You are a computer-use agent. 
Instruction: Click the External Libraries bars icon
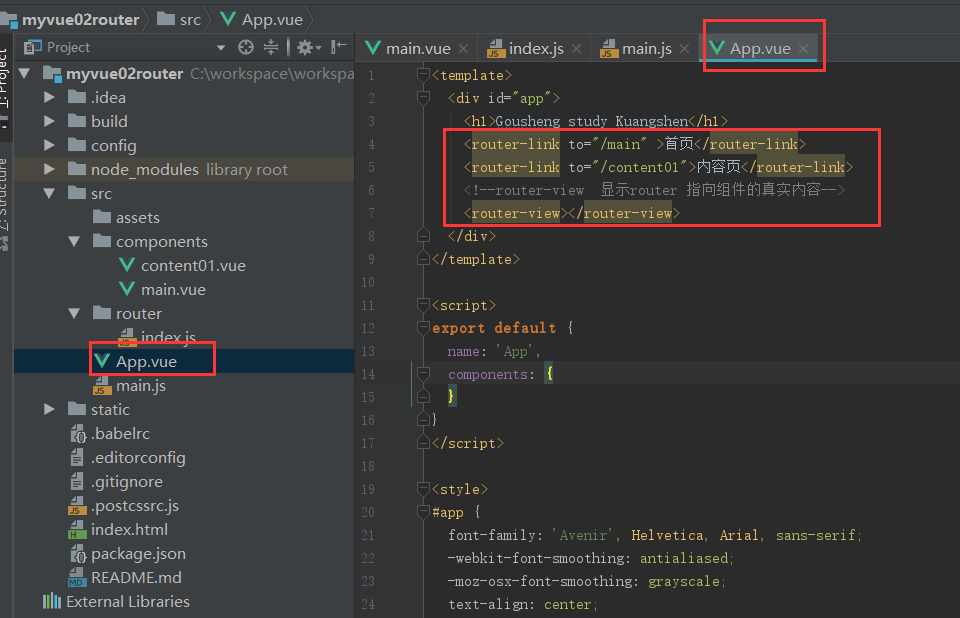click(51, 601)
